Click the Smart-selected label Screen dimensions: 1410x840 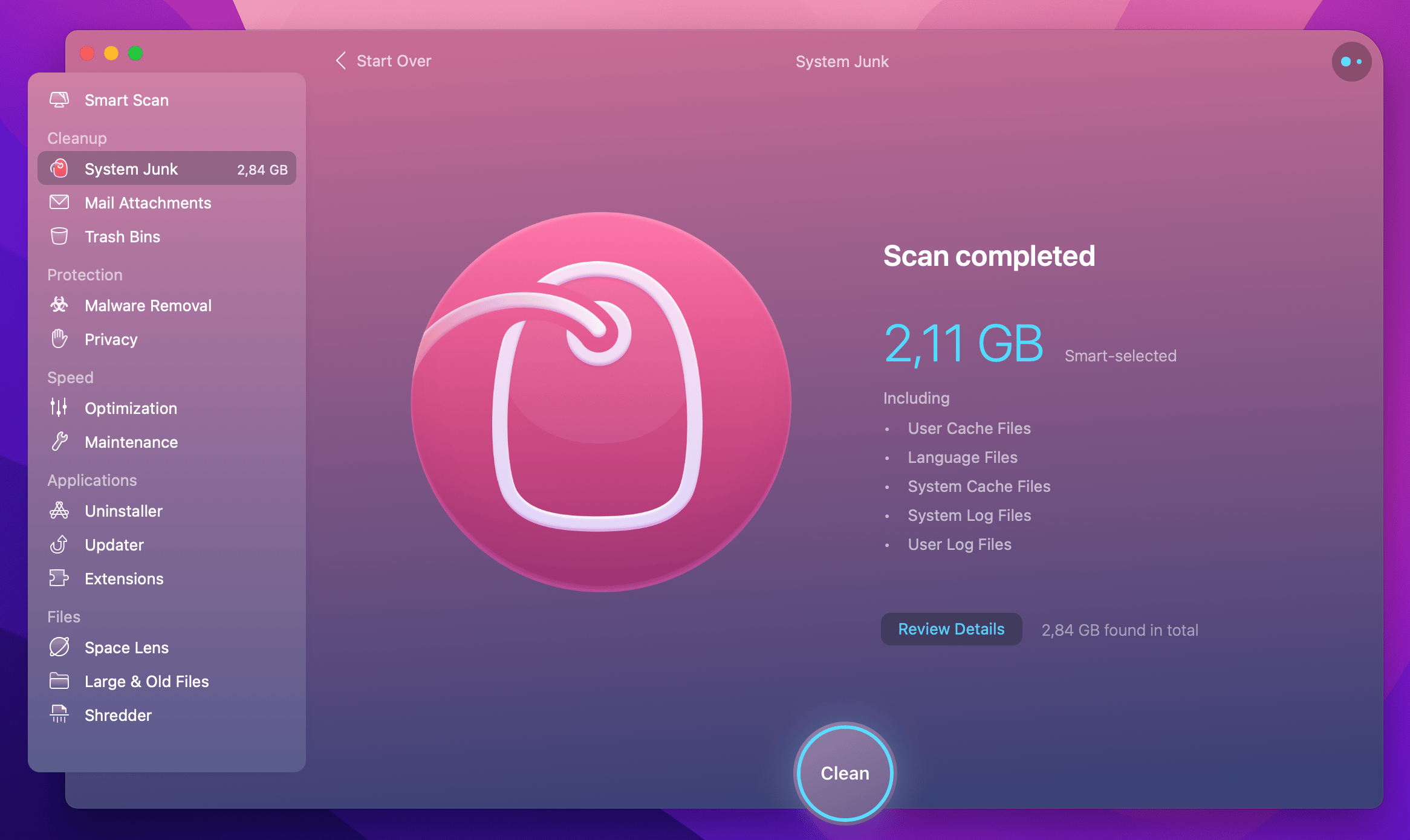(1120, 355)
